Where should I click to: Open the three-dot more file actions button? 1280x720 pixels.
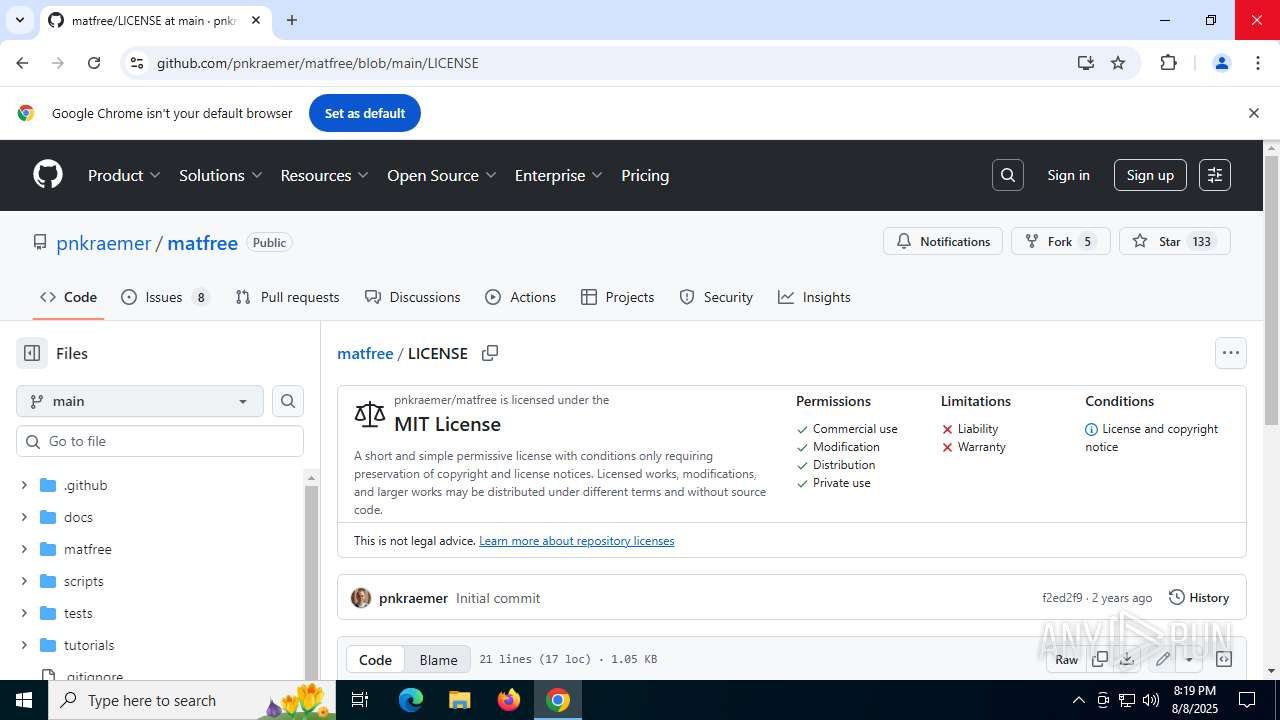click(x=1231, y=353)
